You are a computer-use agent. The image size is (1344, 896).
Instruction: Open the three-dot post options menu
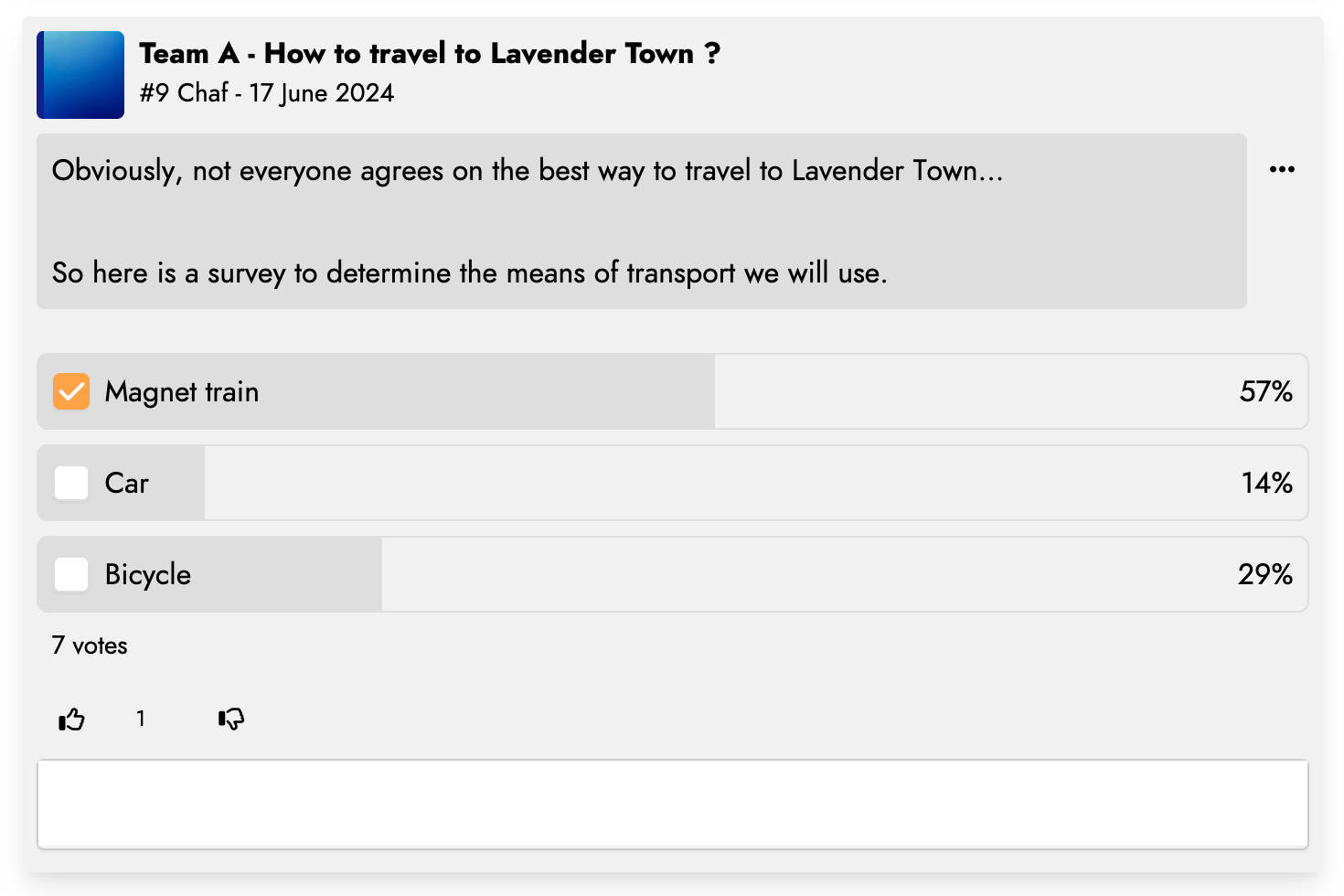1282,169
